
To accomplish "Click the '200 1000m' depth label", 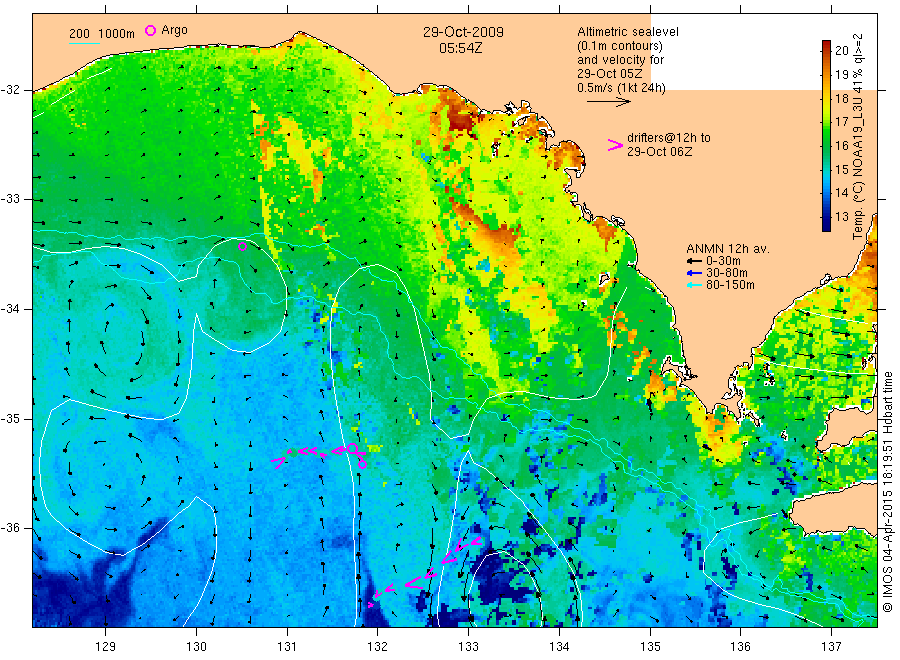I will (102, 34).
